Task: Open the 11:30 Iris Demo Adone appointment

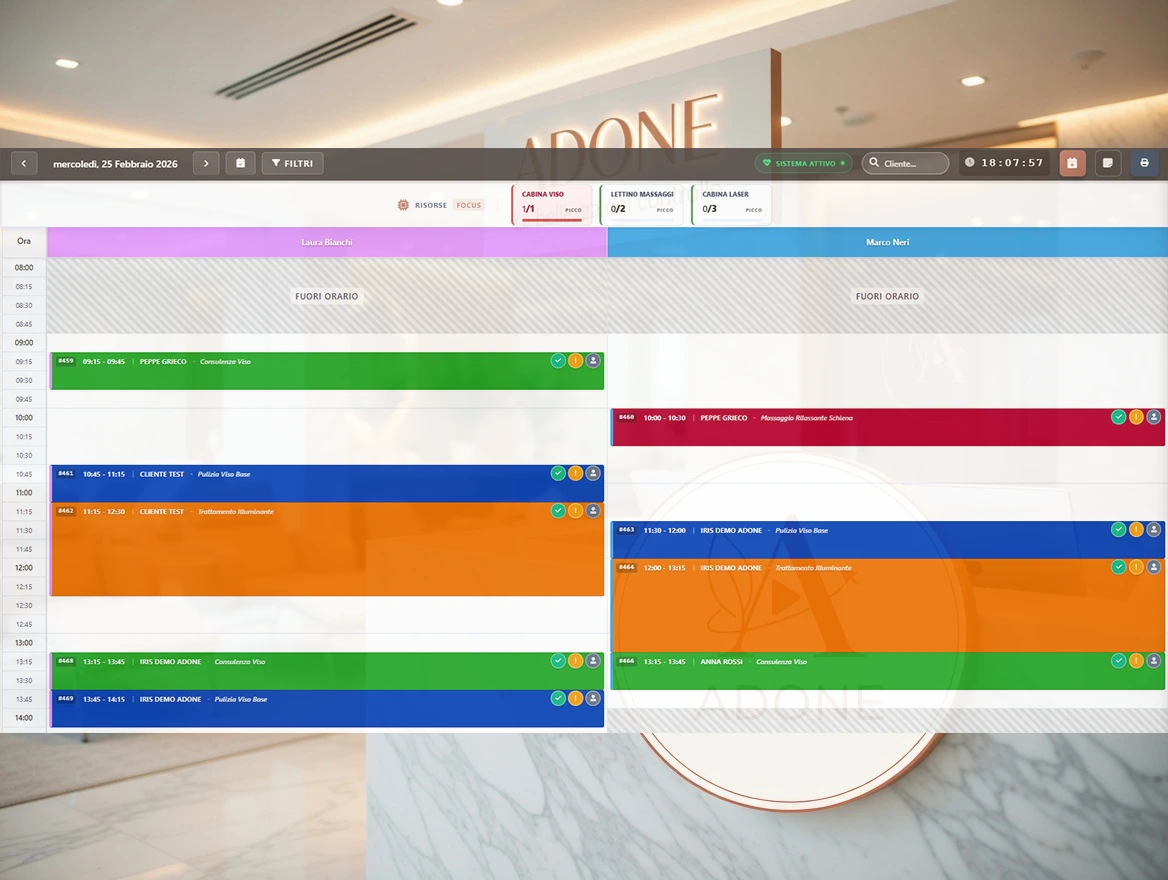Action: click(888, 540)
